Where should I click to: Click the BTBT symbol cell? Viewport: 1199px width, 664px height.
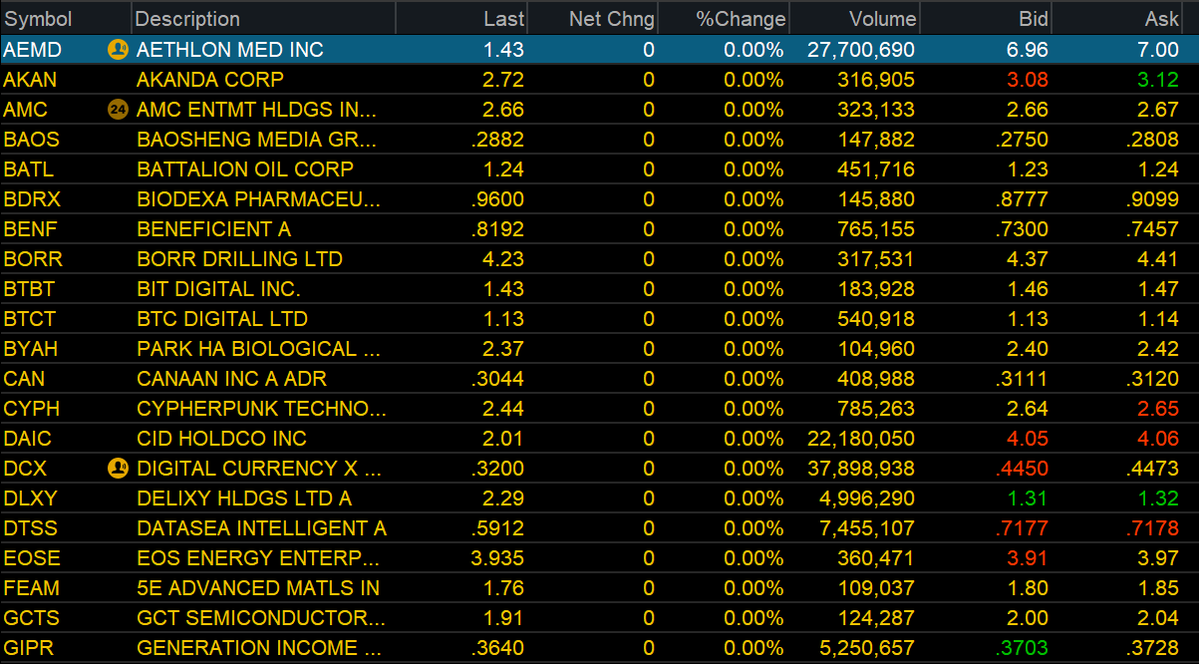pyautogui.click(x=30, y=289)
